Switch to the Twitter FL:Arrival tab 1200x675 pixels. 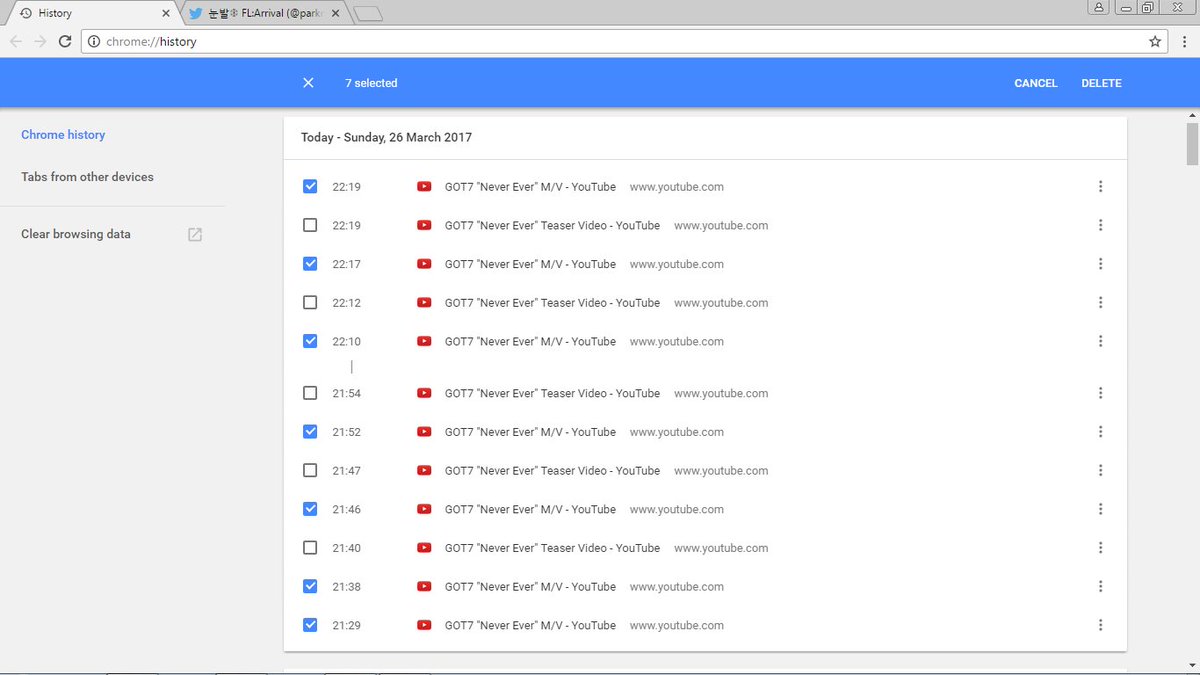(263, 14)
